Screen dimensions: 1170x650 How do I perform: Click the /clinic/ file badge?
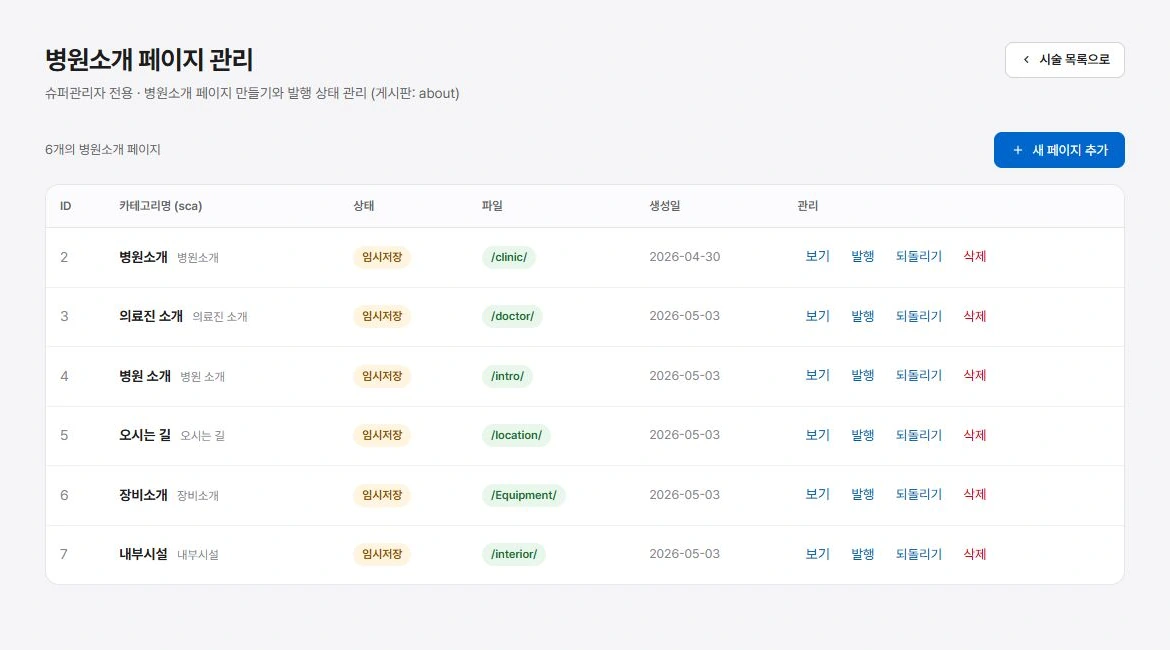509,257
